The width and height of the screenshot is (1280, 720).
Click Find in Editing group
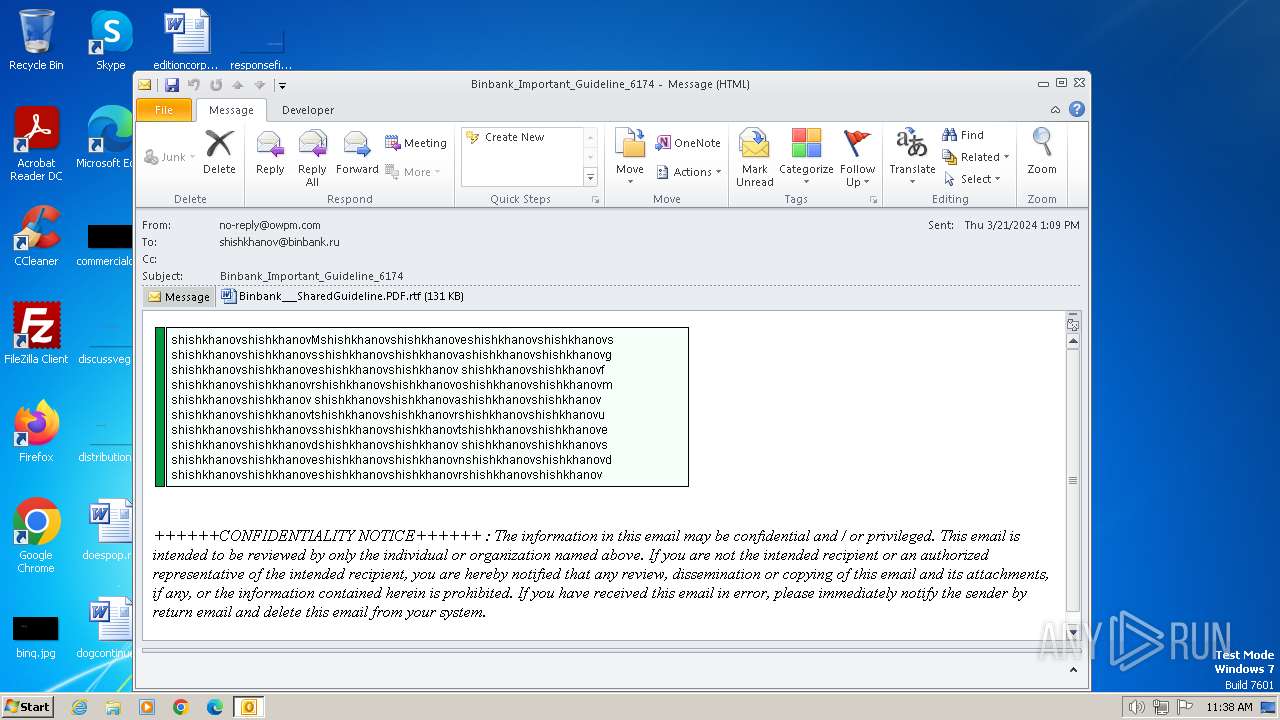click(964, 135)
